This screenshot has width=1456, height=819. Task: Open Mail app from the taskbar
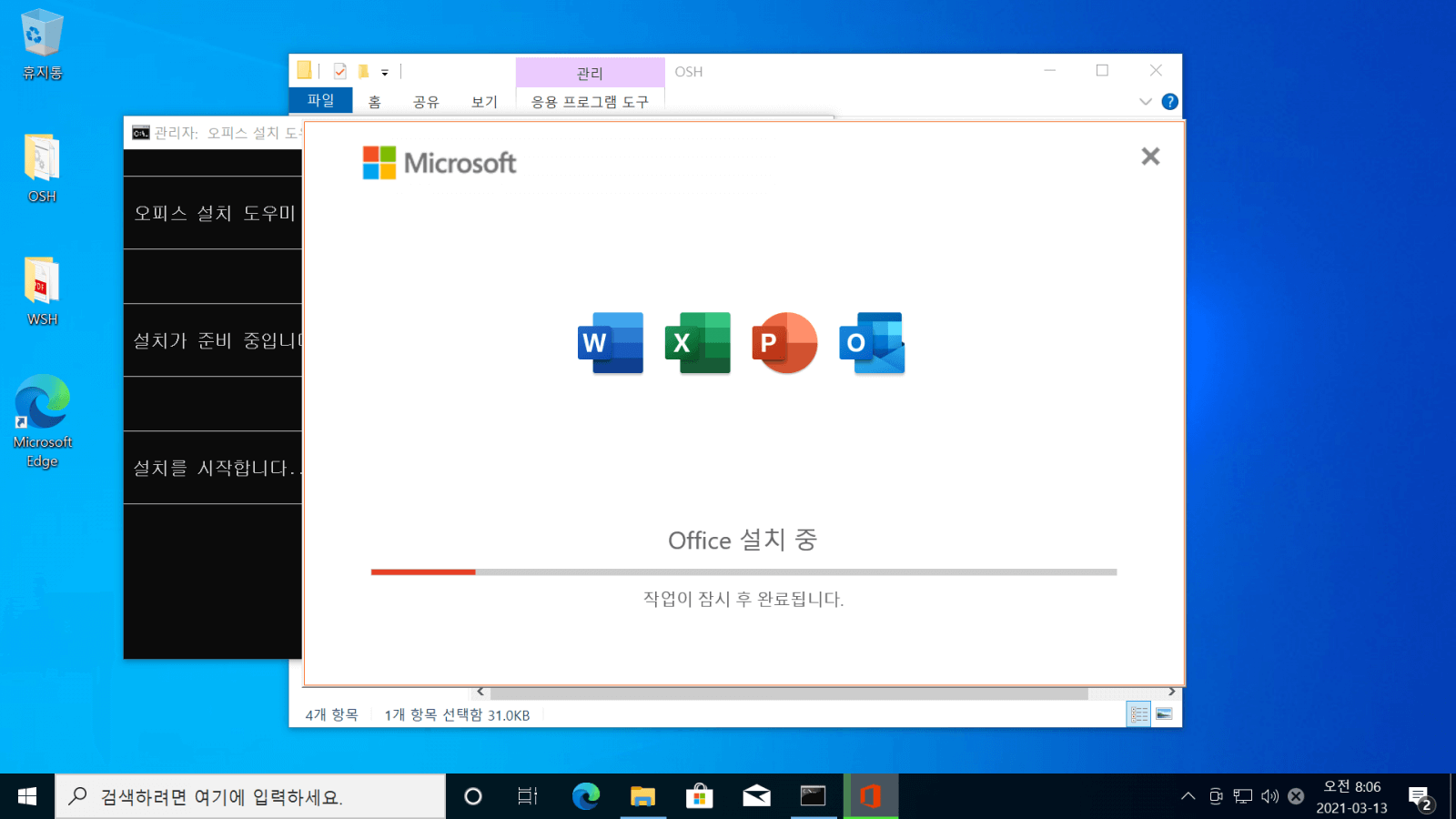tap(756, 796)
